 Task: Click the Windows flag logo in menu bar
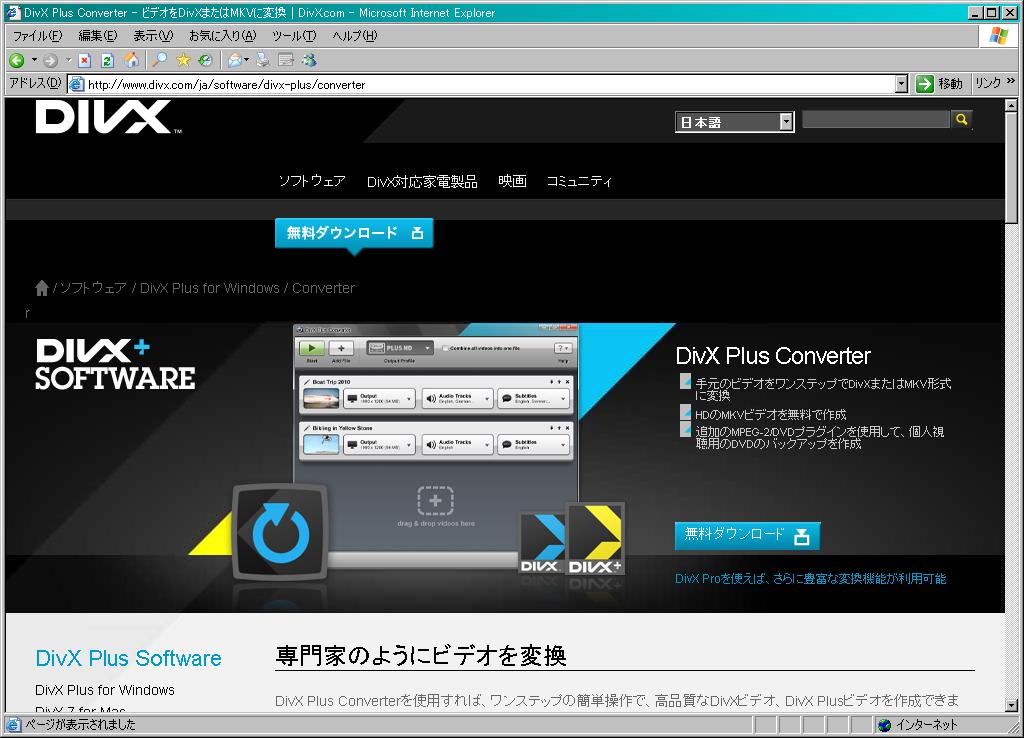[999, 35]
